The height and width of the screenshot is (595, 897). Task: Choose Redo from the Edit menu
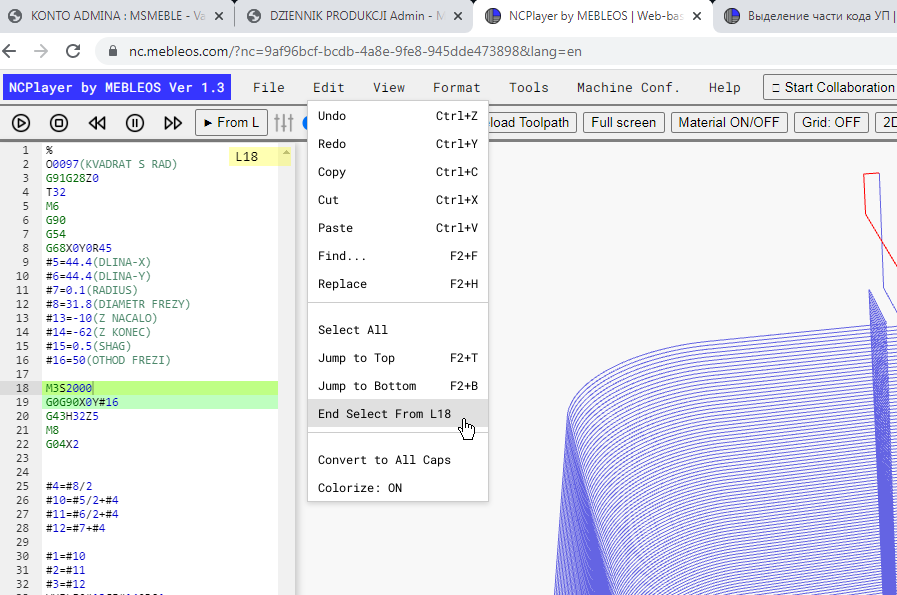398,144
